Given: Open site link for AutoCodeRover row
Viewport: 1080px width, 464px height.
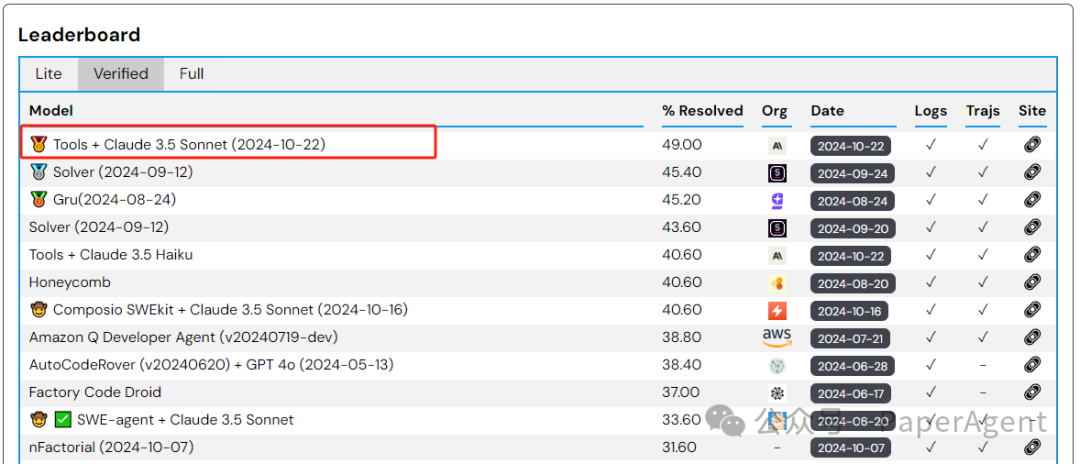Looking at the screenshot, I should point(1032,365).
